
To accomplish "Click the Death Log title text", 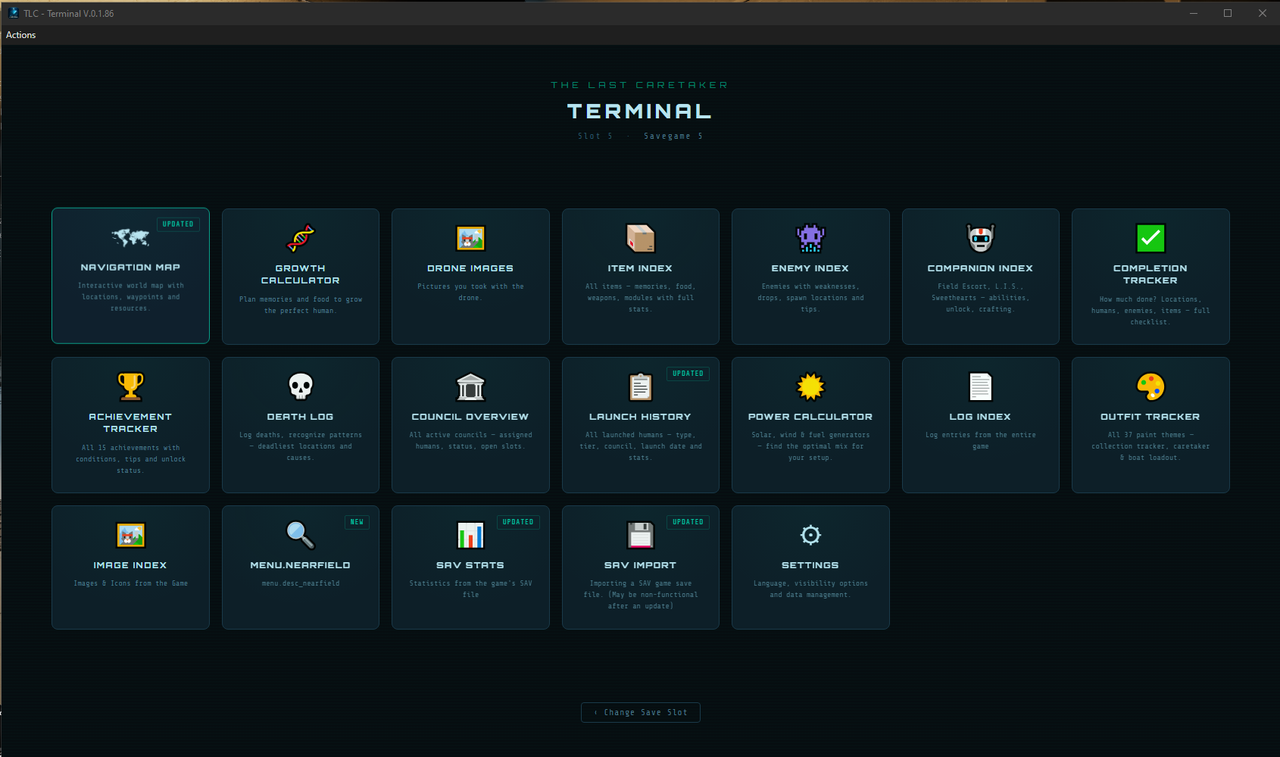I will [300, 417].
